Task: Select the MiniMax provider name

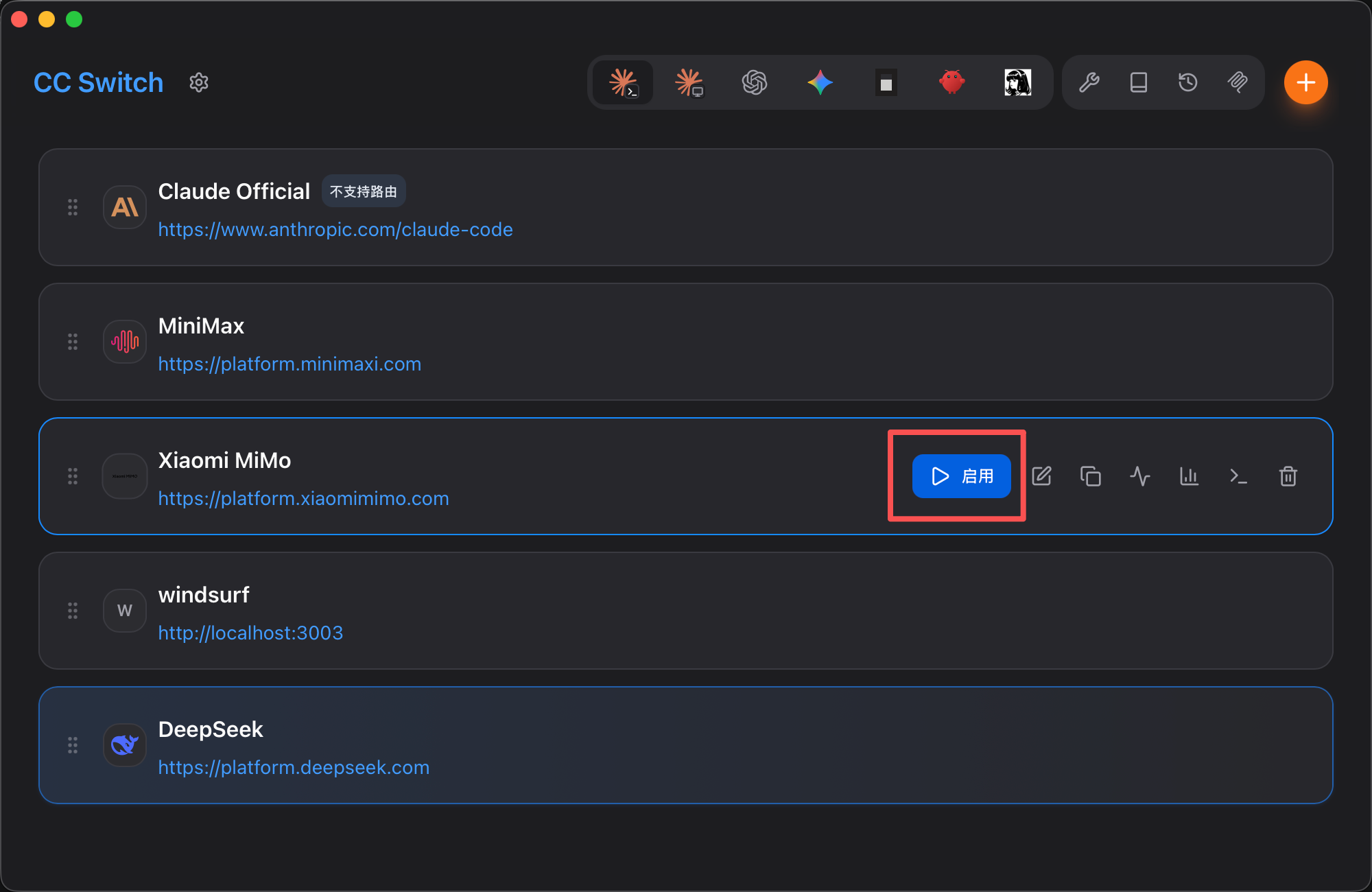Action: (x=201, y=326)
